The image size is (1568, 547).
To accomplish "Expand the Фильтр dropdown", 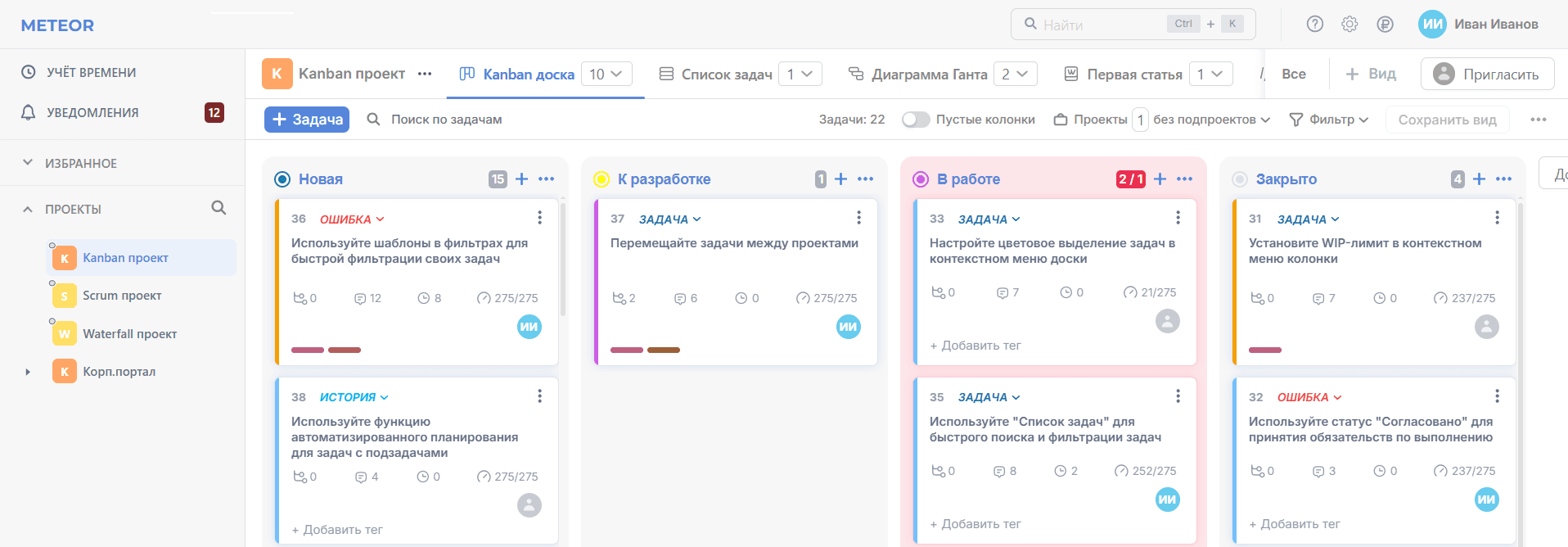I will [x=1329, y=120].
